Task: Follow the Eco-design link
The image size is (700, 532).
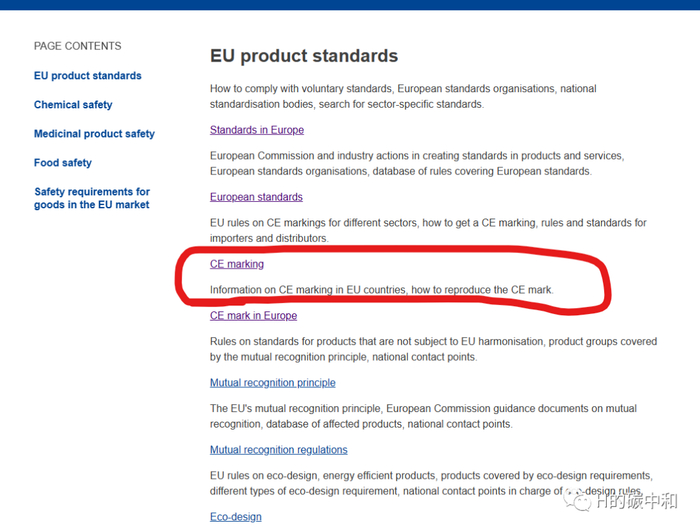Action: tap(236, 517)
